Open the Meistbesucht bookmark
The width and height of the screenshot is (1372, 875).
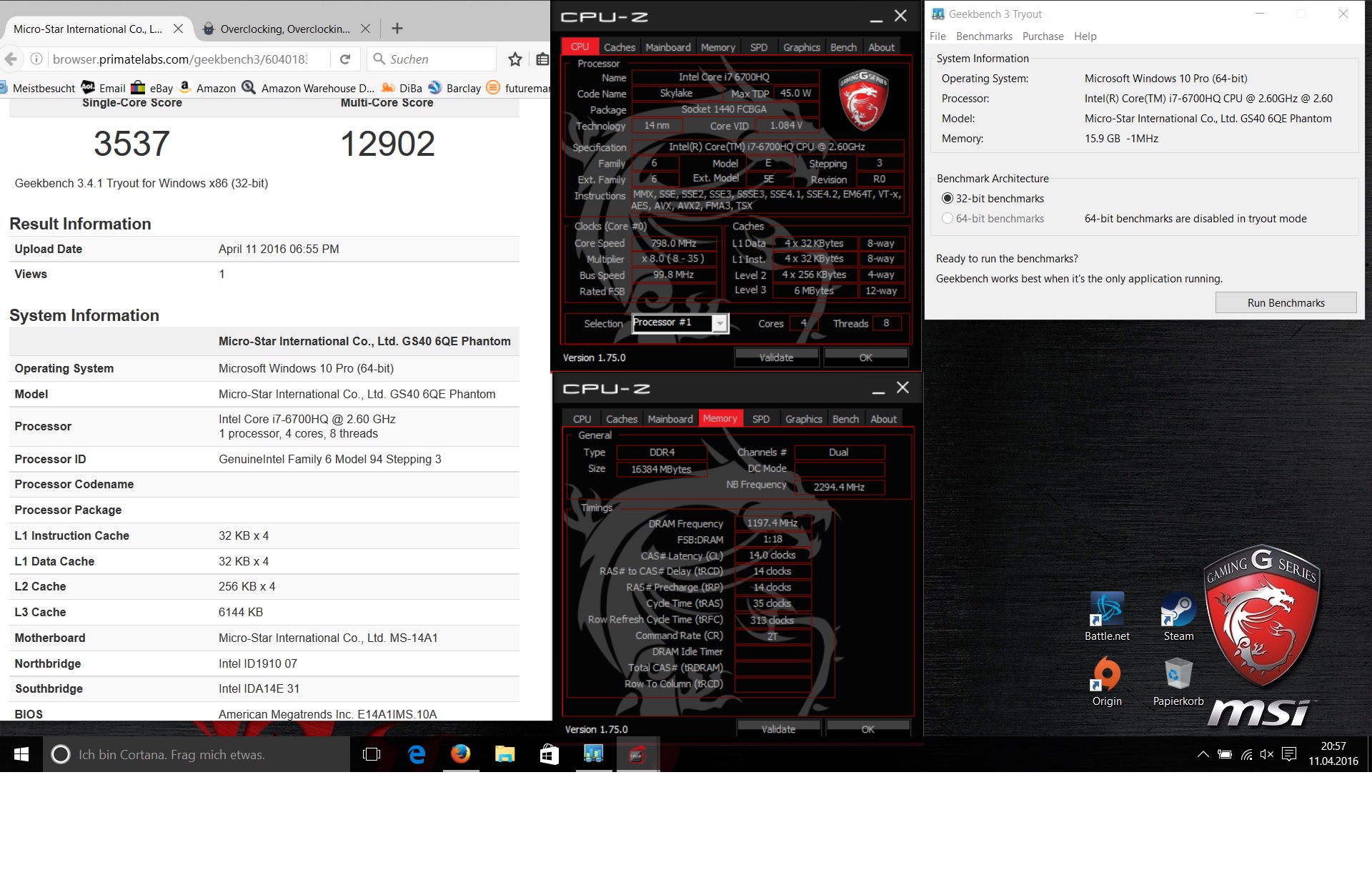[37, 88]
